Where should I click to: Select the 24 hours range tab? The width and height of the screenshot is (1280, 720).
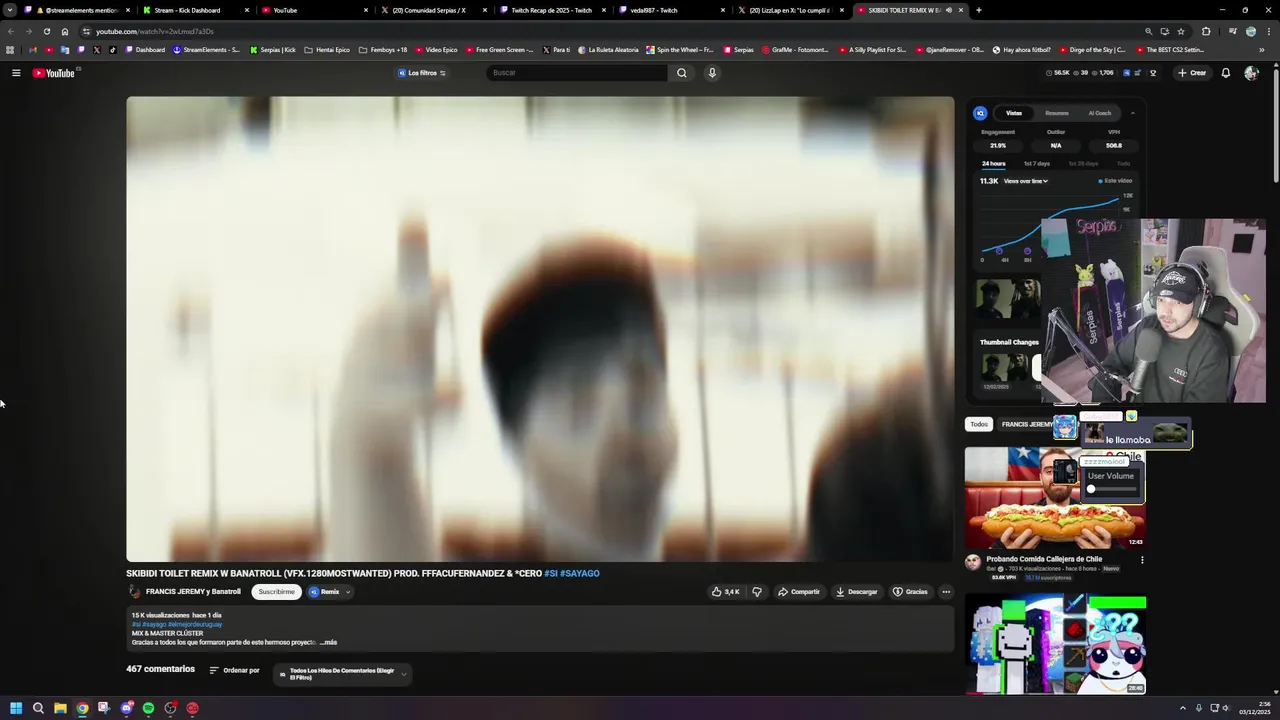coord(993,164)
